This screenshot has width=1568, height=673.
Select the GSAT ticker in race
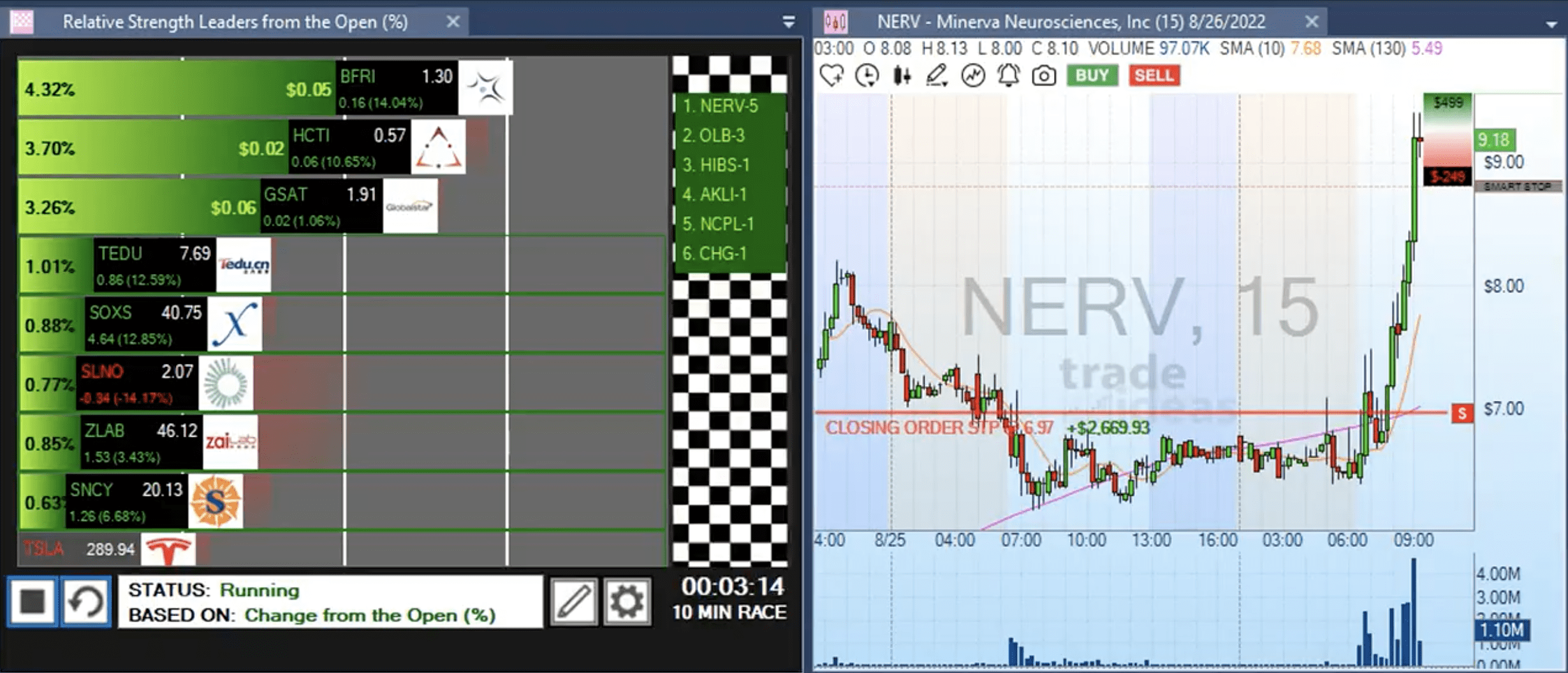tap(286, 194)
